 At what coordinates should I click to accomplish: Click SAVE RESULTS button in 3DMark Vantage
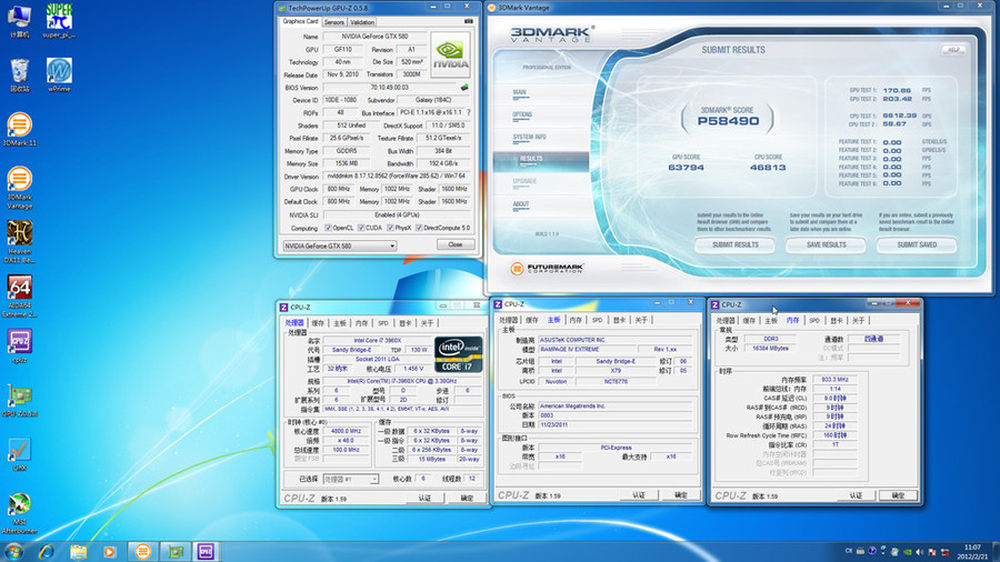point(826,245)
